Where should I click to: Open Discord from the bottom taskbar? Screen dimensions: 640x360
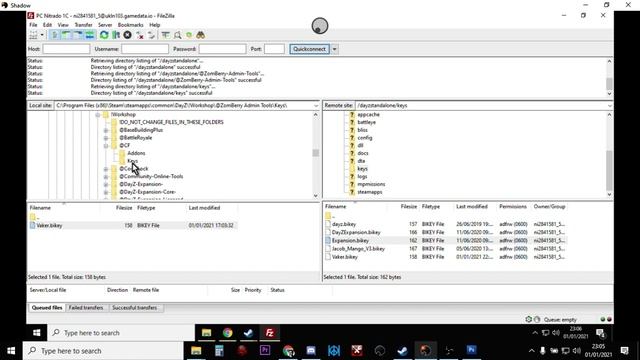click(311, 351)
